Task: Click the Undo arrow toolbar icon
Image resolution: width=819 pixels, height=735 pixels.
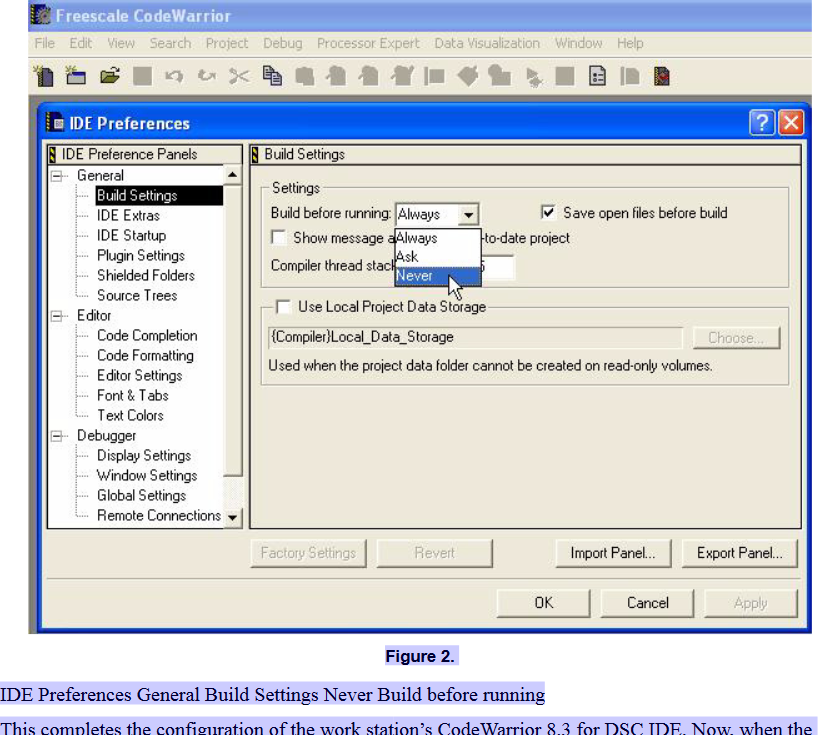Action: 174,76
